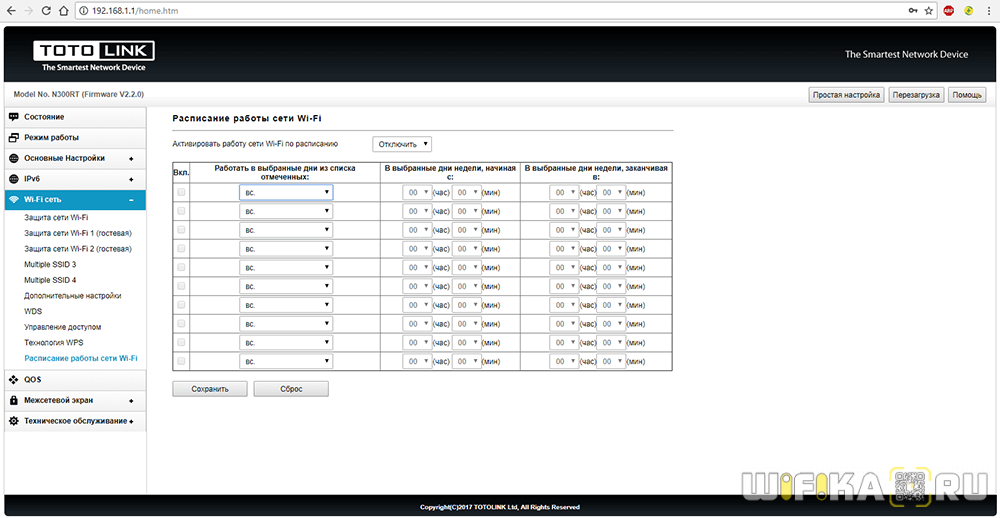Click the "Сохранить" button
This screenshot has width=1000, height=518.
210,389
